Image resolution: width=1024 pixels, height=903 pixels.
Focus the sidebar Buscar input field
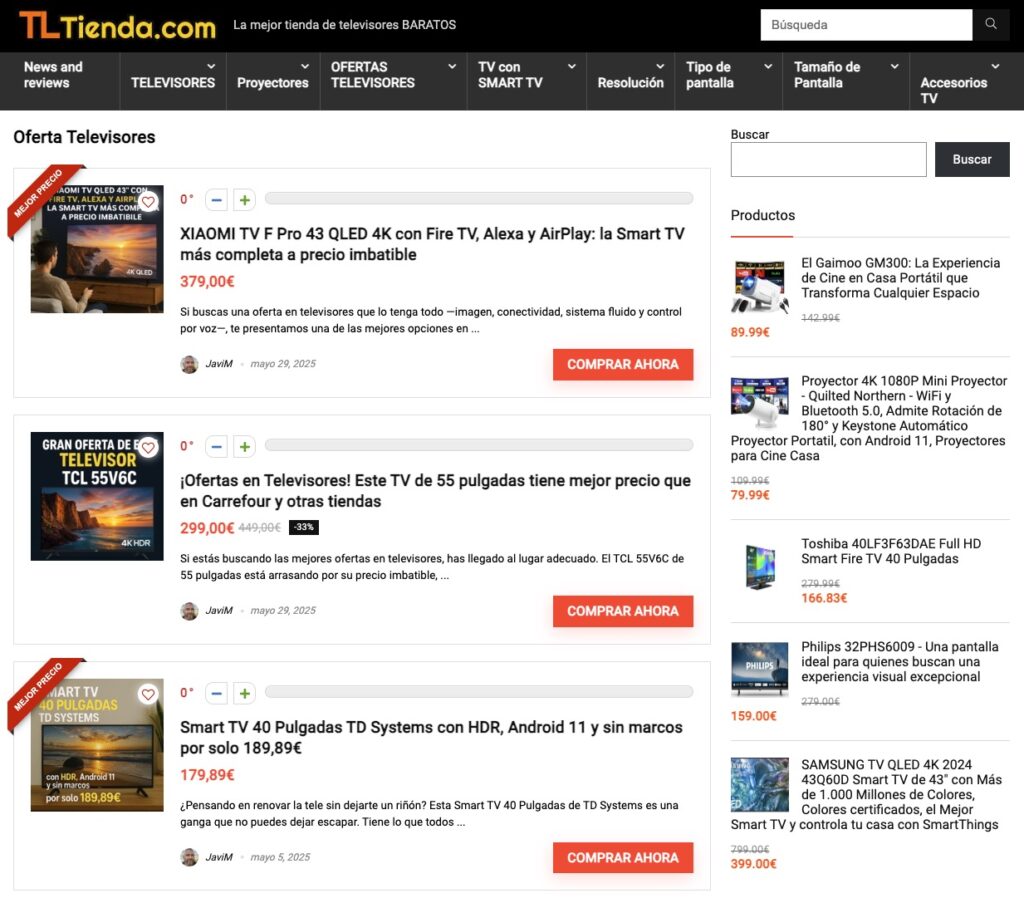coord(828,159)
